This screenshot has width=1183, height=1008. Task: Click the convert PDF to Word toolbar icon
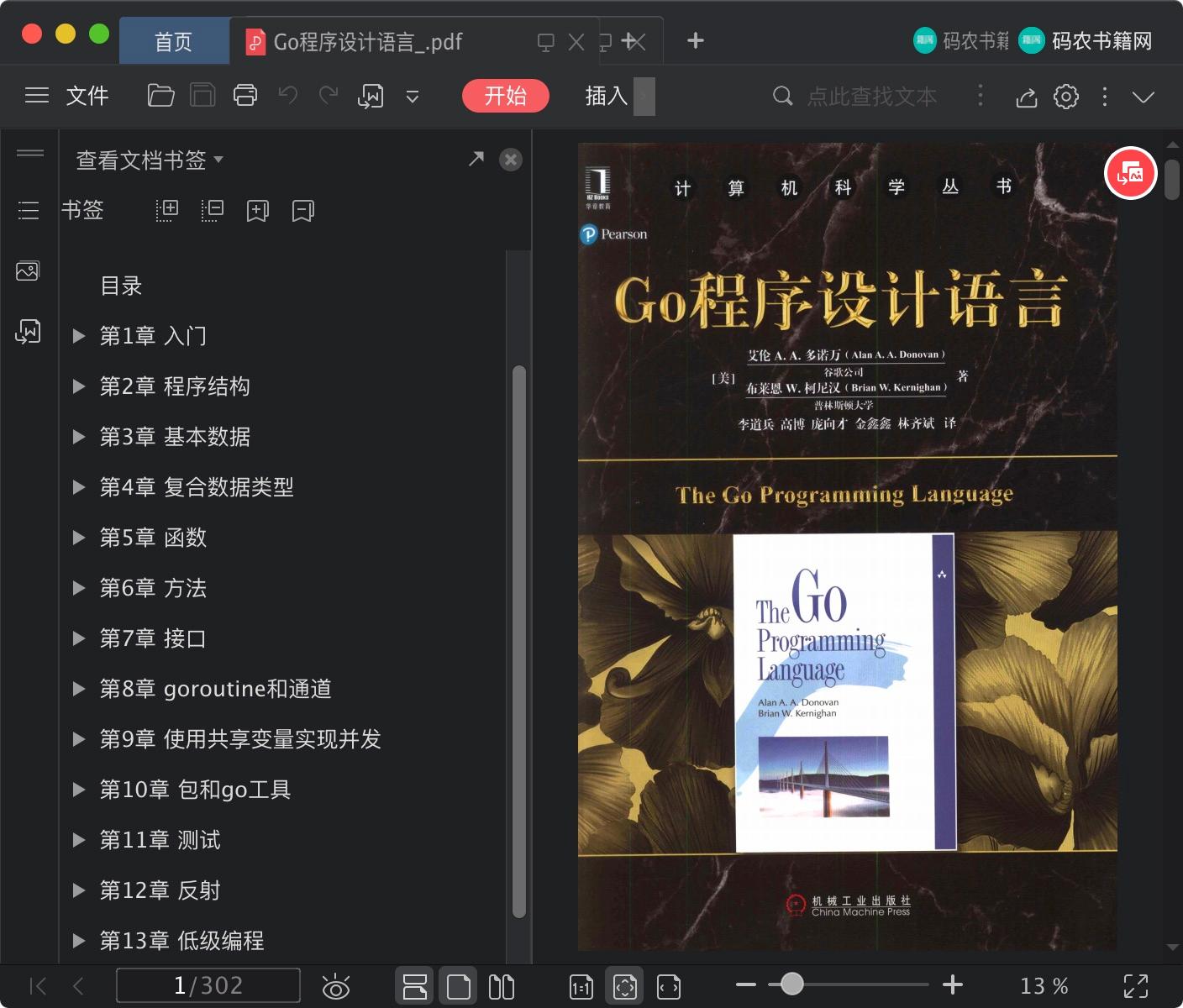coord(371,97)
